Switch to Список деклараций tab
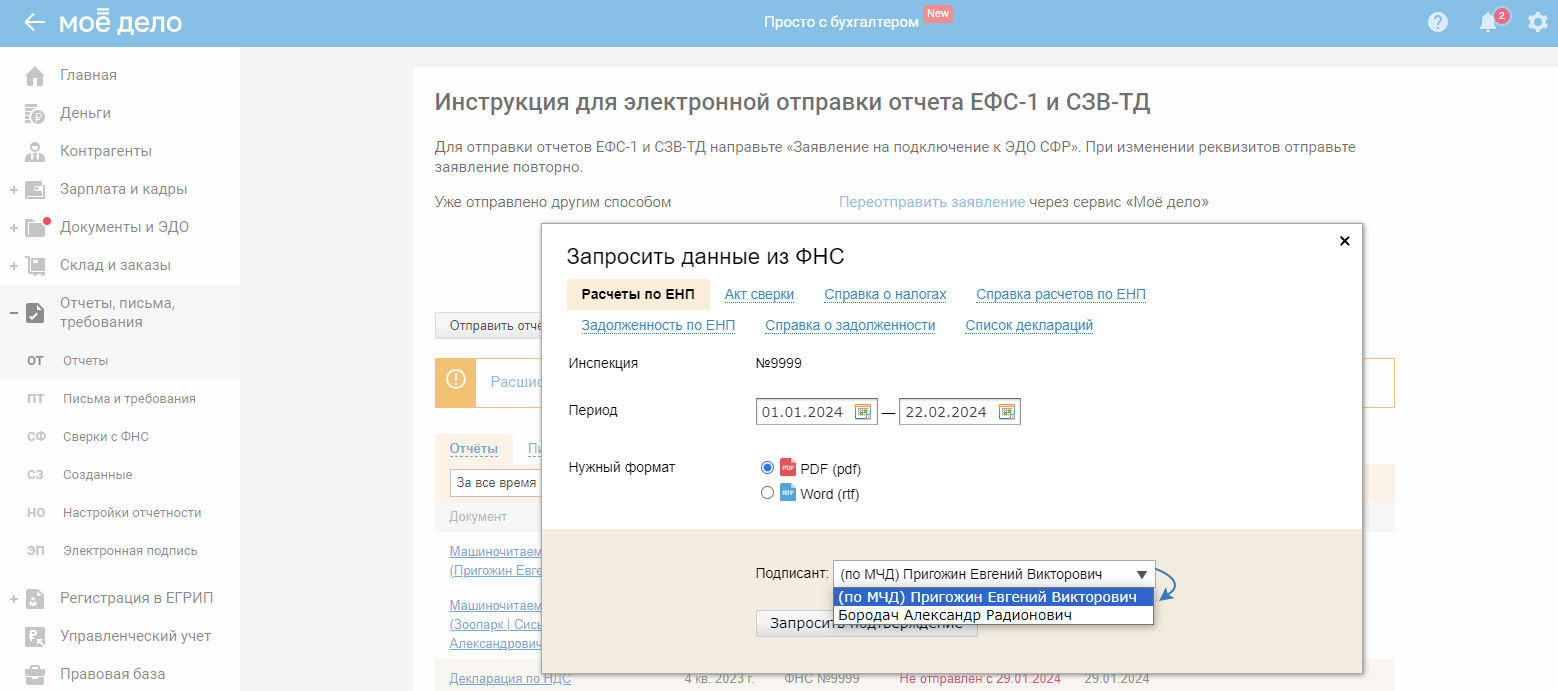The height and width of the screenshot is (691, 1558). tap(1029, 325)
